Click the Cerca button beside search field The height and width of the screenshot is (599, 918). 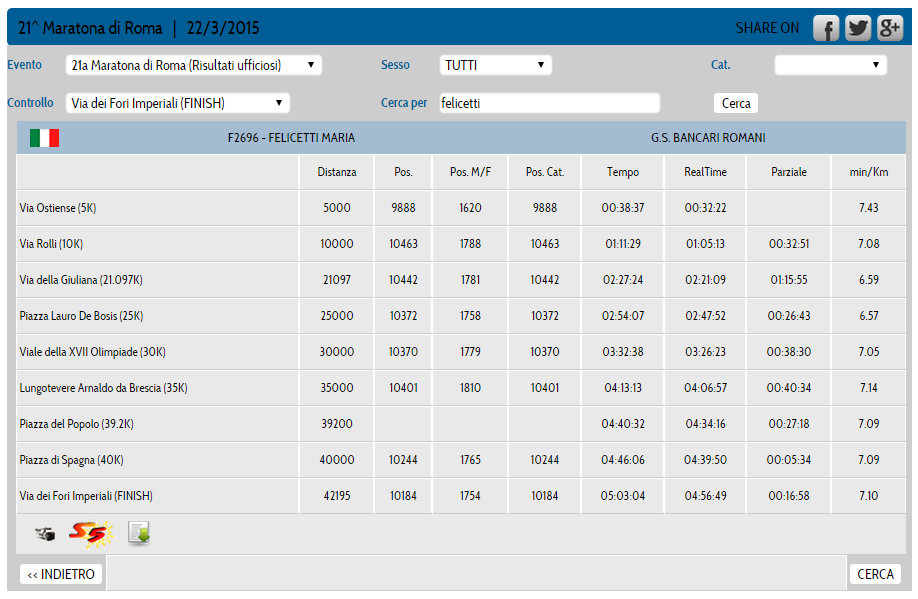(x=736, y=103)
